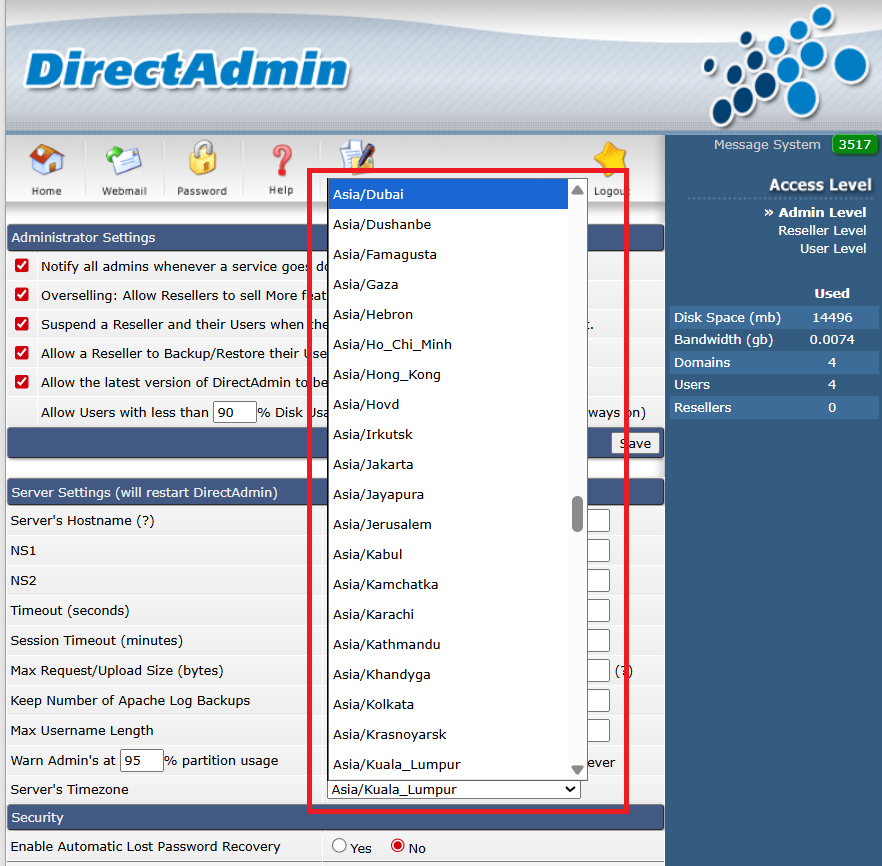Toggle Allow latest version of DirectAdmin checkbox

22,382
